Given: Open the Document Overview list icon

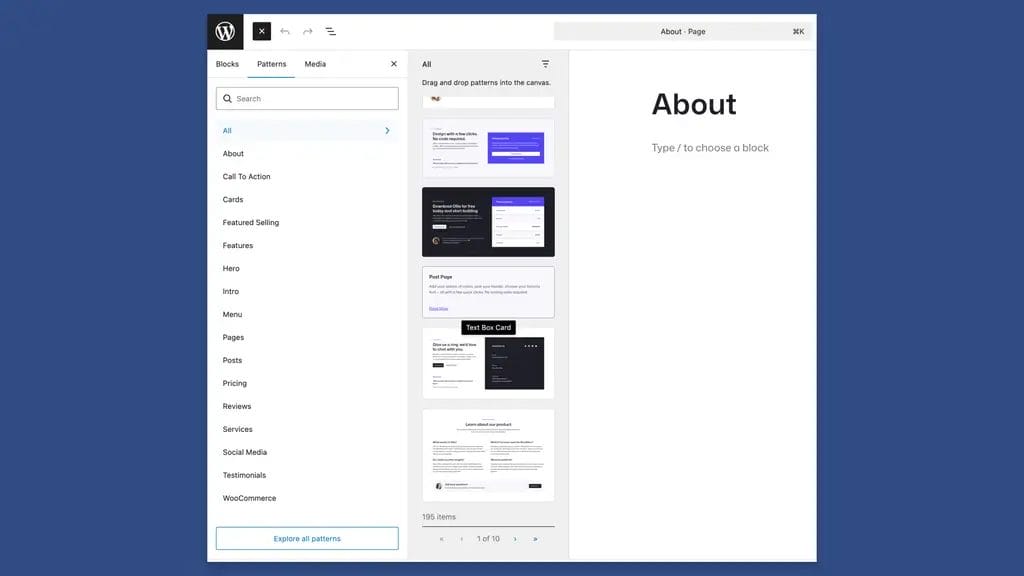Looking at the screenshot, I should point(330,31).
